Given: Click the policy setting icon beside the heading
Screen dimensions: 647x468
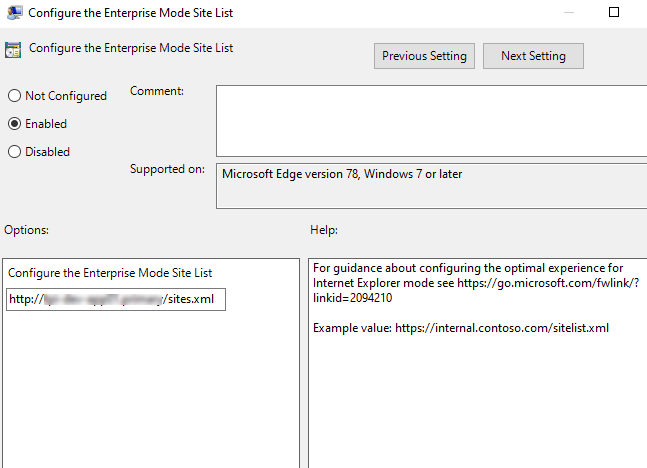Looking at the screenshot, I should click(13, 50).
